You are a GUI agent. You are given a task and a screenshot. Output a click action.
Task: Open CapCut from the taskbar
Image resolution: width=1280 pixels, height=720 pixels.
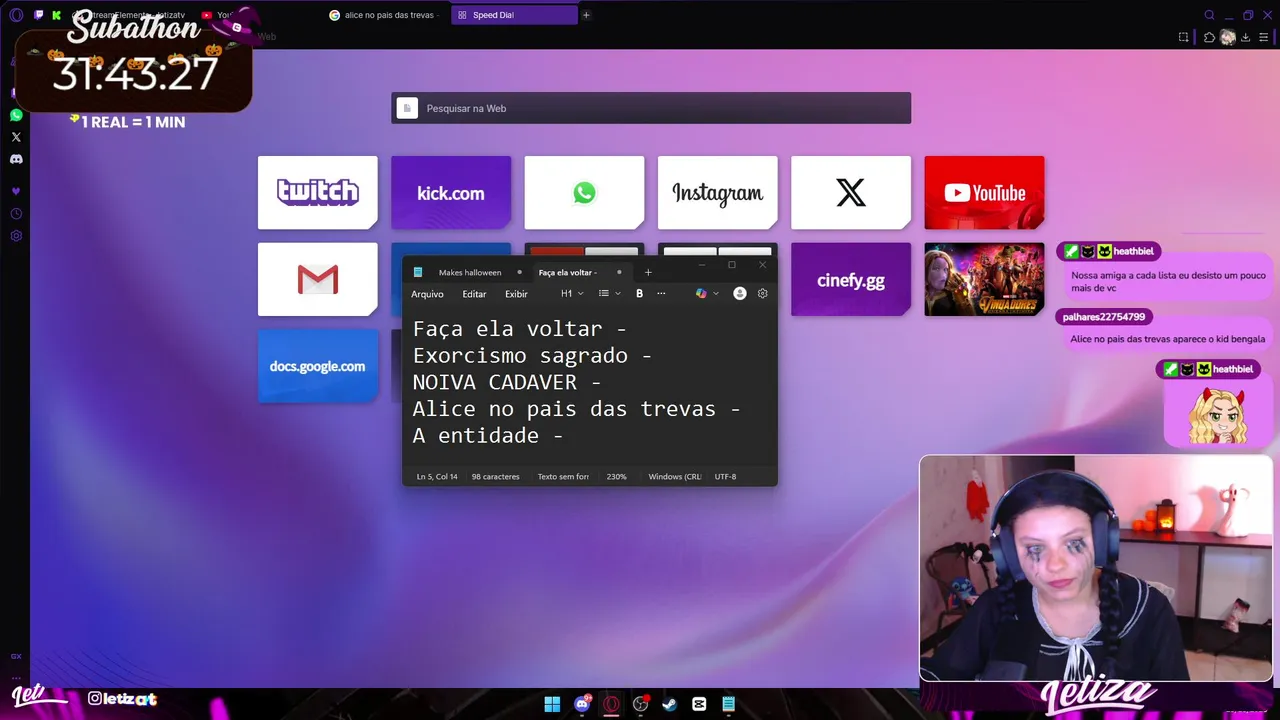click(x=699, y=704)
